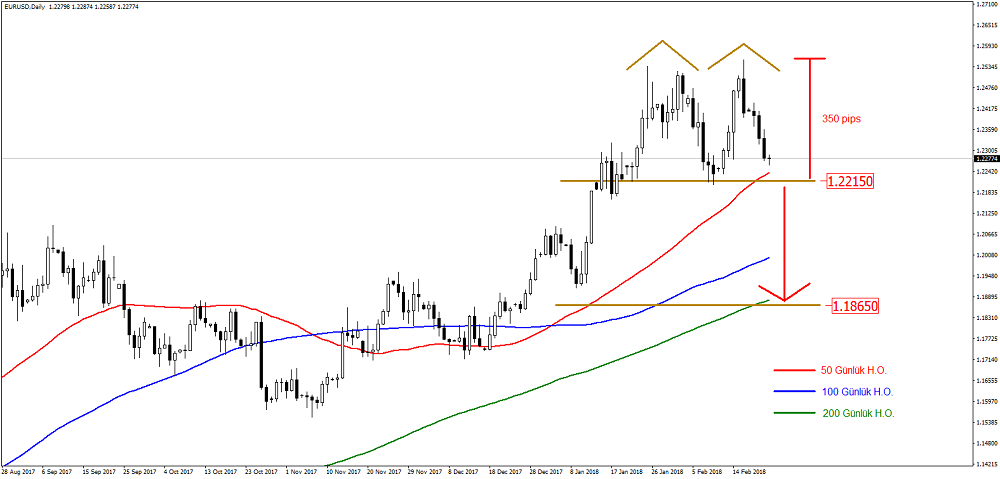
Task: Click the EURUSD,Daily chart title
Action: pyautogui.click(x=30, y=8)
